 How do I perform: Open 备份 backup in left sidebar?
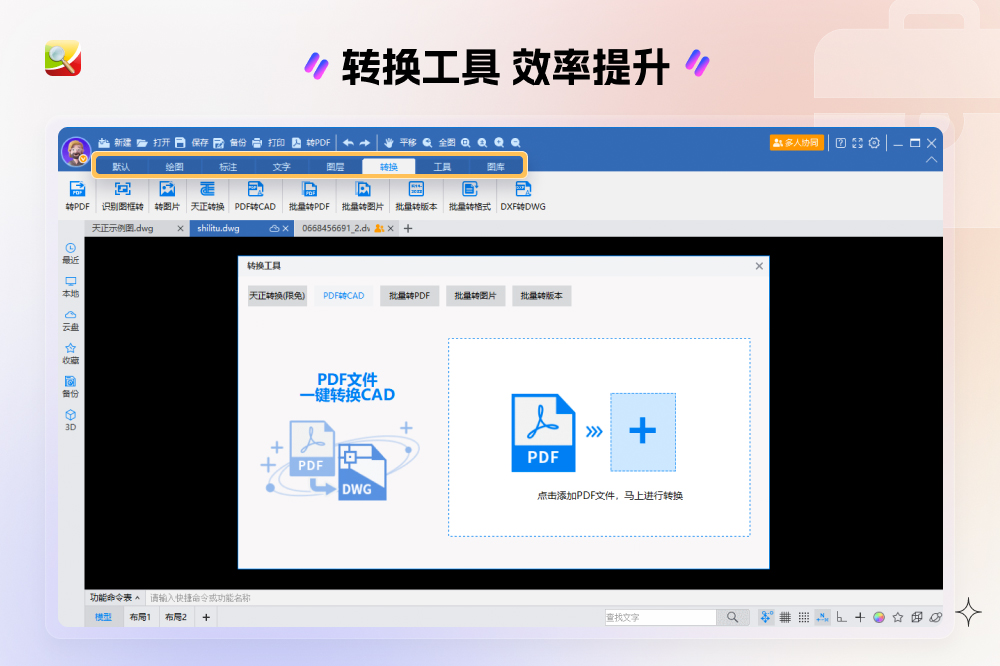point(71,387)
